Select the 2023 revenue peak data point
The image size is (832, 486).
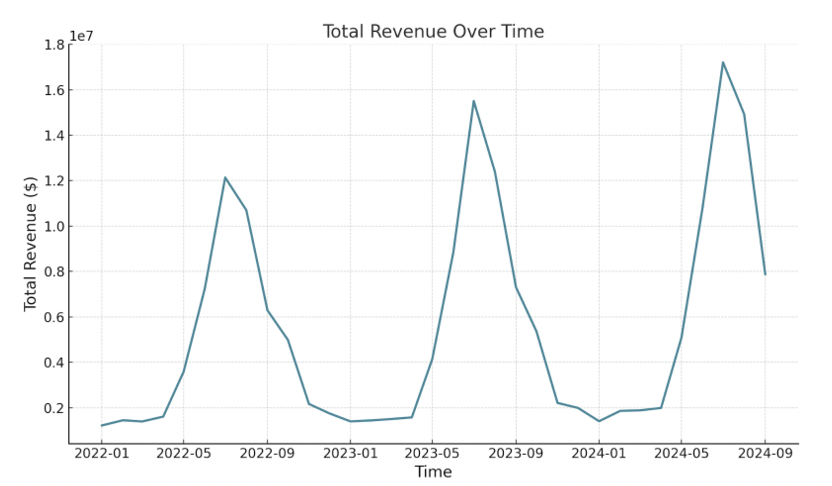click(474, 101)
